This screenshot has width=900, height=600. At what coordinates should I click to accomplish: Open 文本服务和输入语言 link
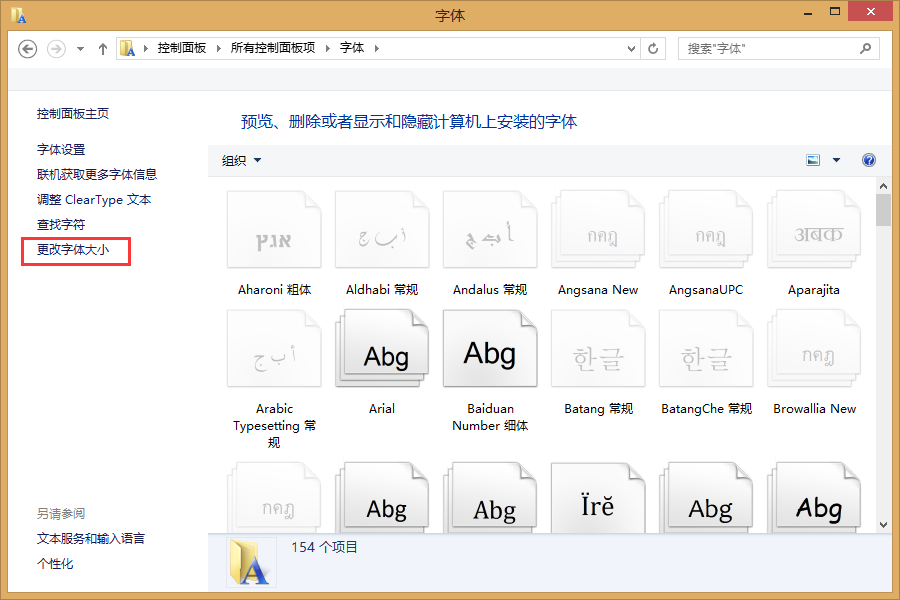pos(91,539)
